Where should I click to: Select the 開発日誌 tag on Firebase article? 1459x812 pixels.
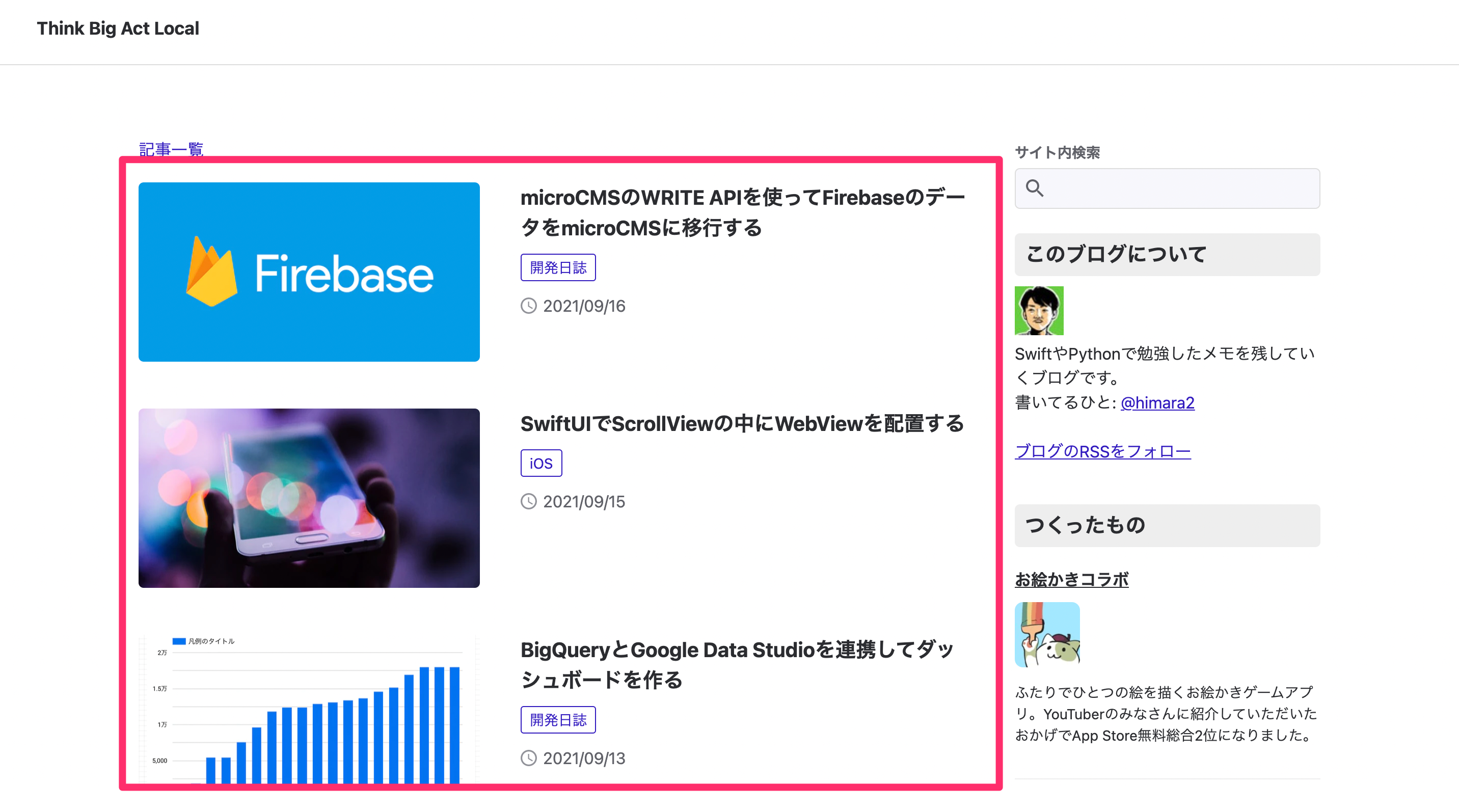[x=558, y=267]
